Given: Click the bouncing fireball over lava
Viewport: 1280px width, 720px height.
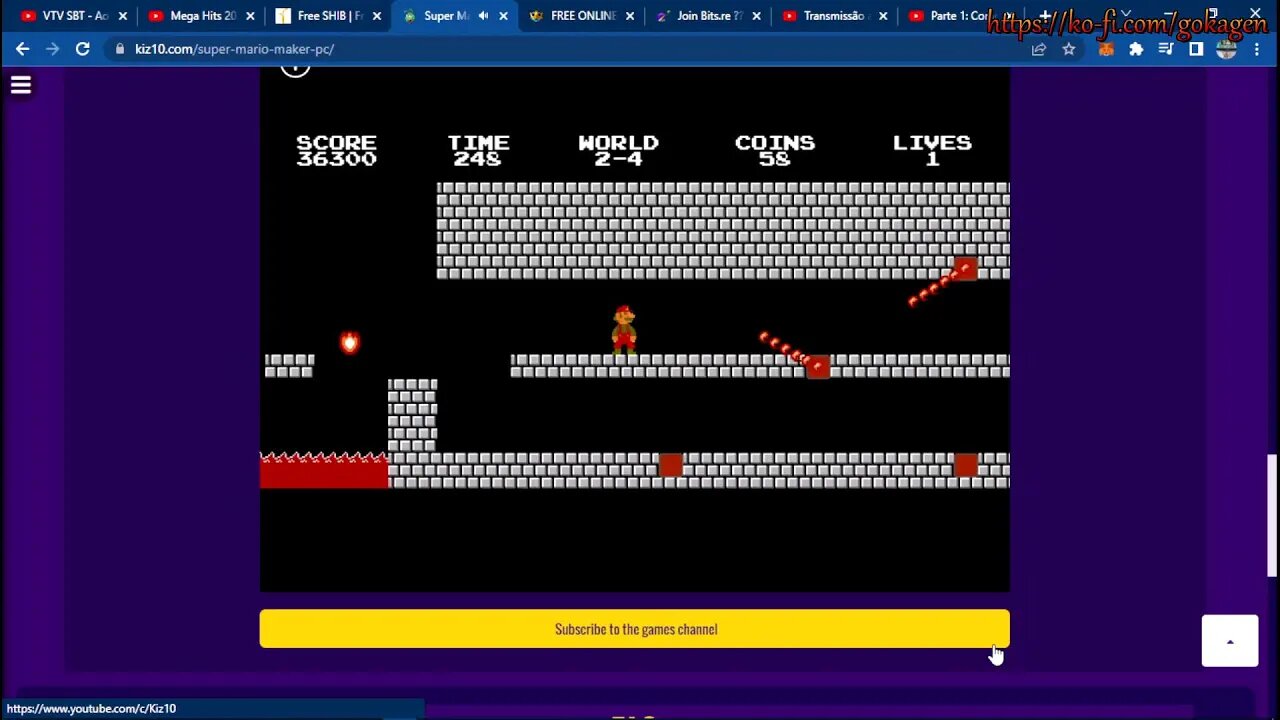Looking at the screenshot, I should (x=349, y=343).
